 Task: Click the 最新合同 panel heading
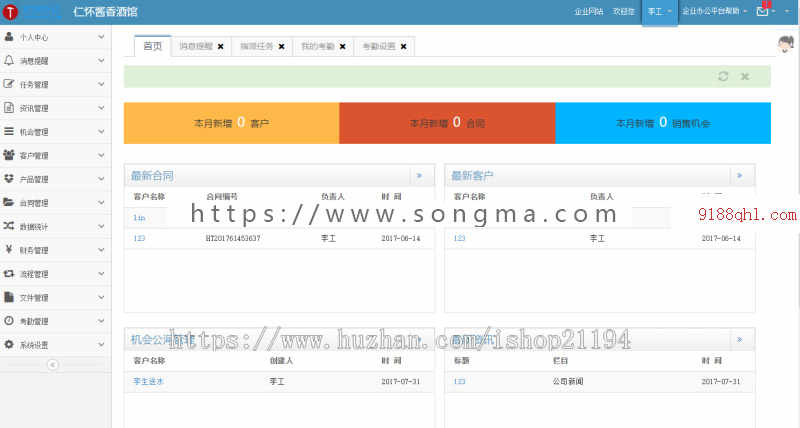point(152,176)
